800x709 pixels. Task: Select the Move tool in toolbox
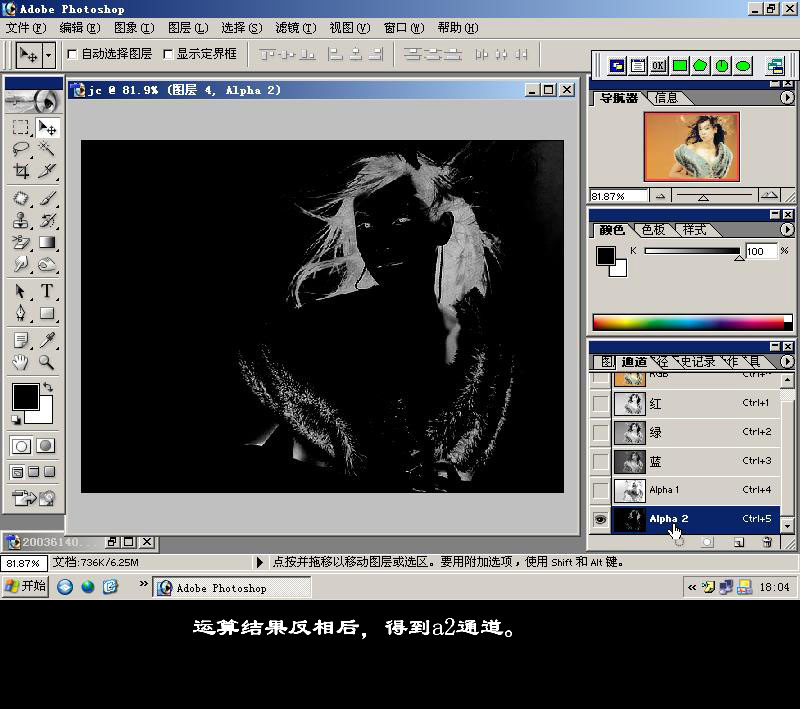47,128
